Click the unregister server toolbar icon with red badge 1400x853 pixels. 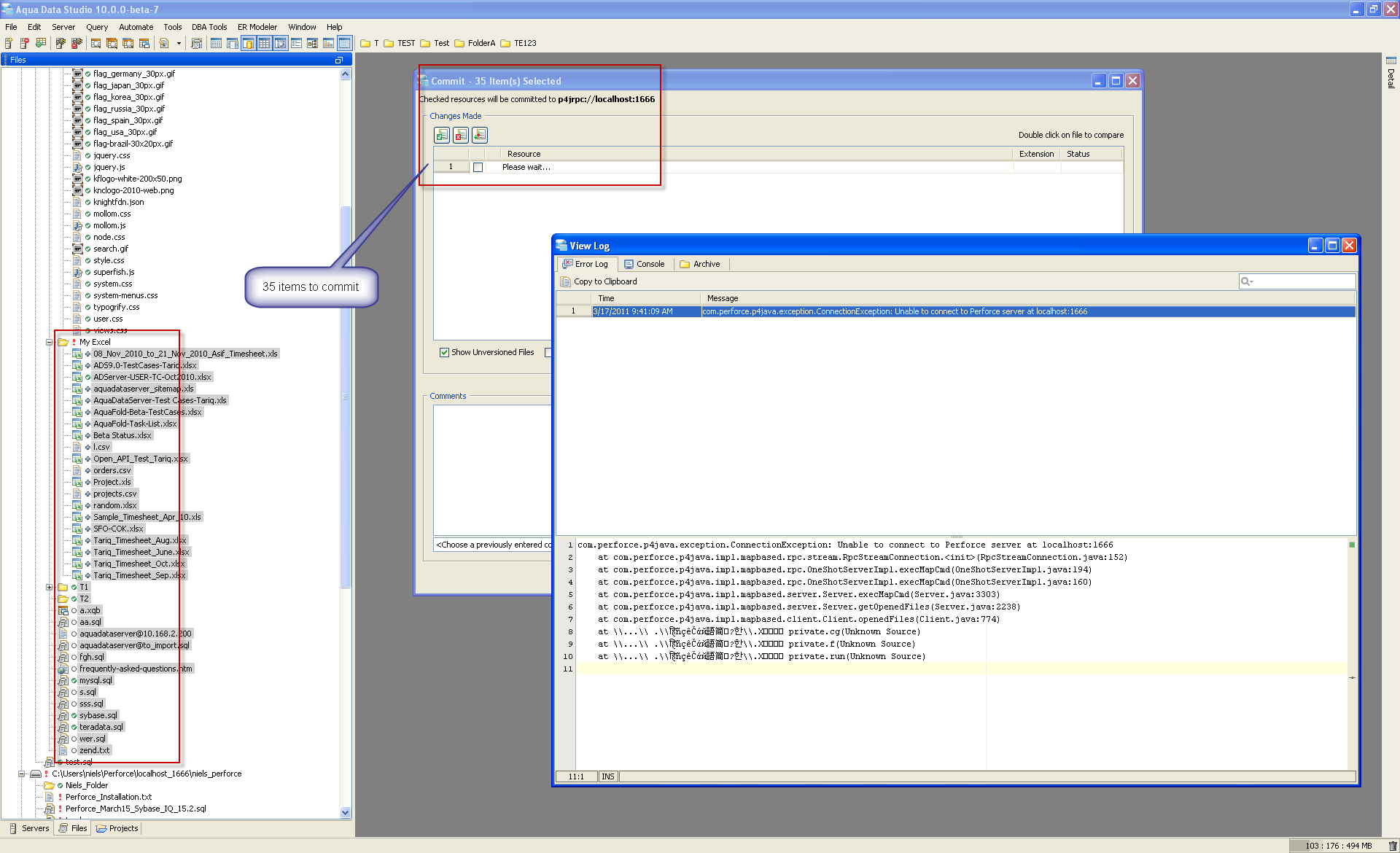tap(24, 43)
